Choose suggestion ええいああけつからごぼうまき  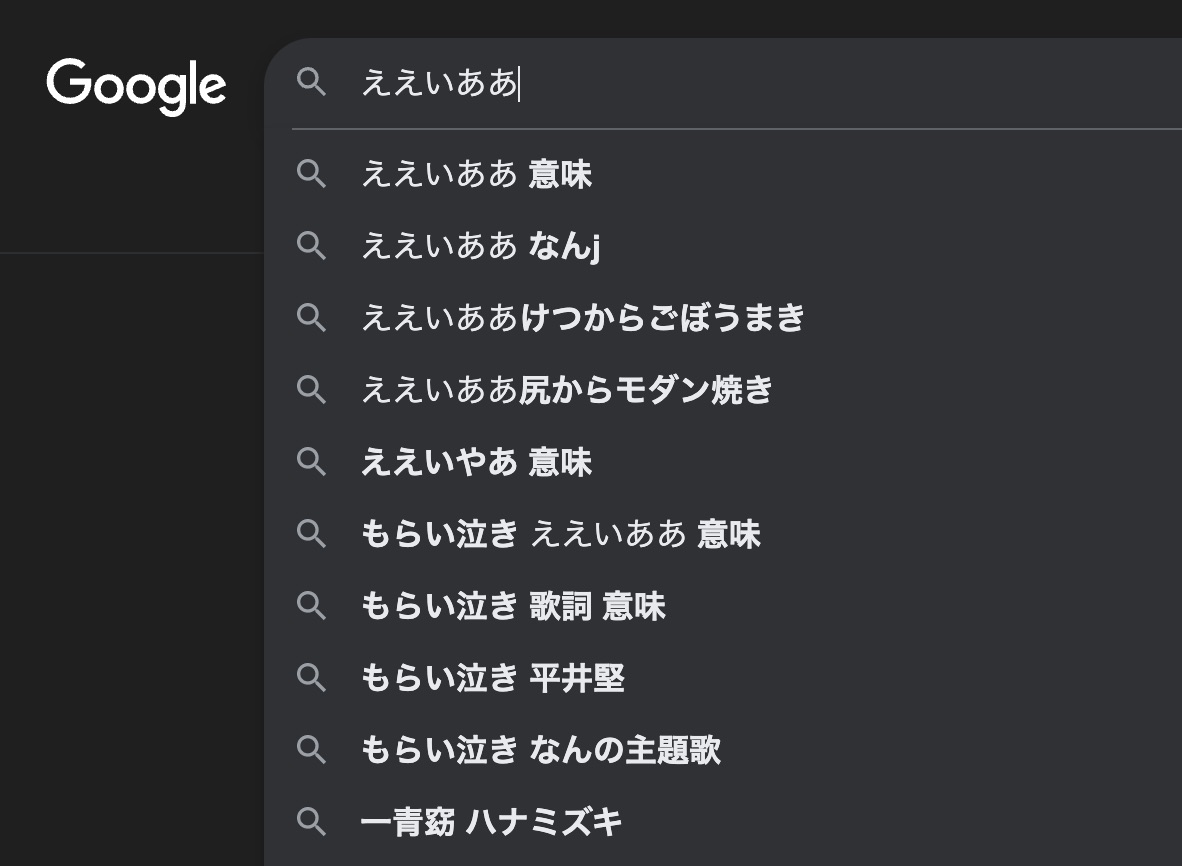(583, 318)
